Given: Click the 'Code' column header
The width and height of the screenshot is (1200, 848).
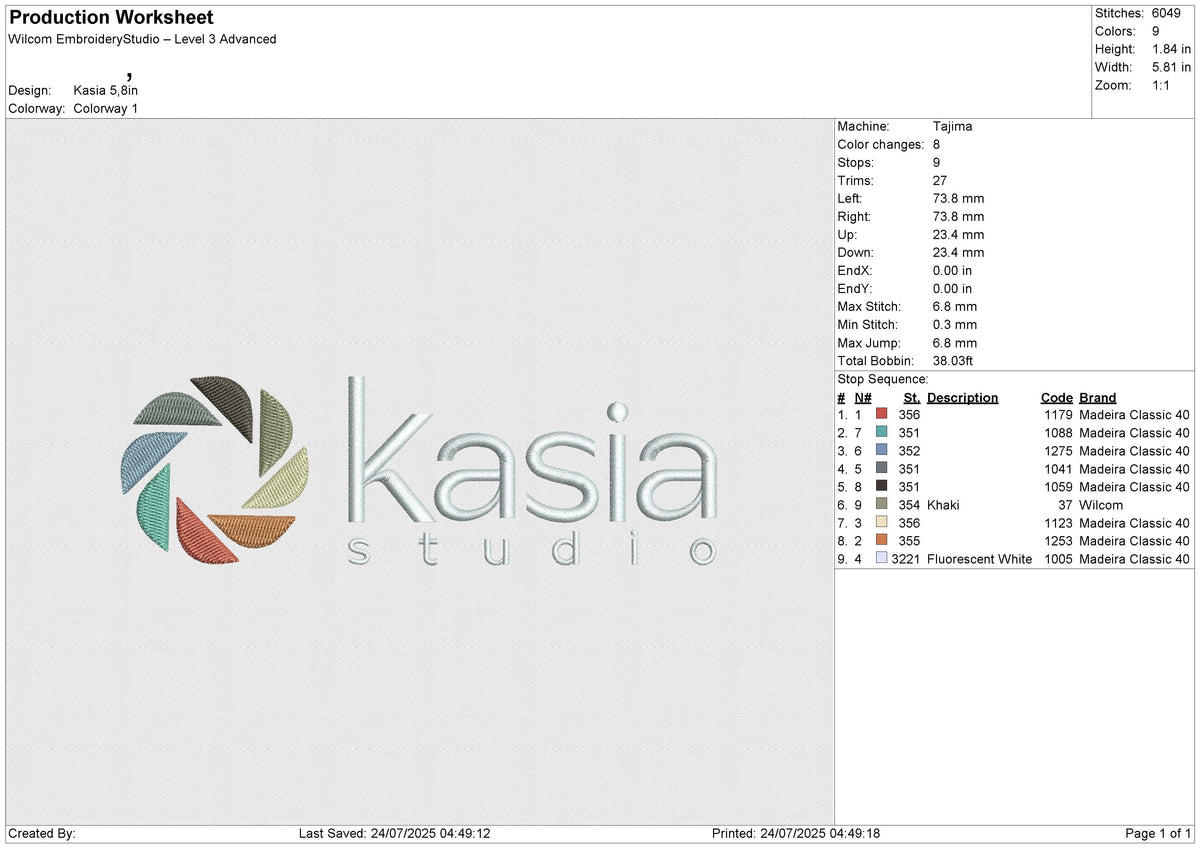Looking at the screenshot, I should (x=1056, y=397).
